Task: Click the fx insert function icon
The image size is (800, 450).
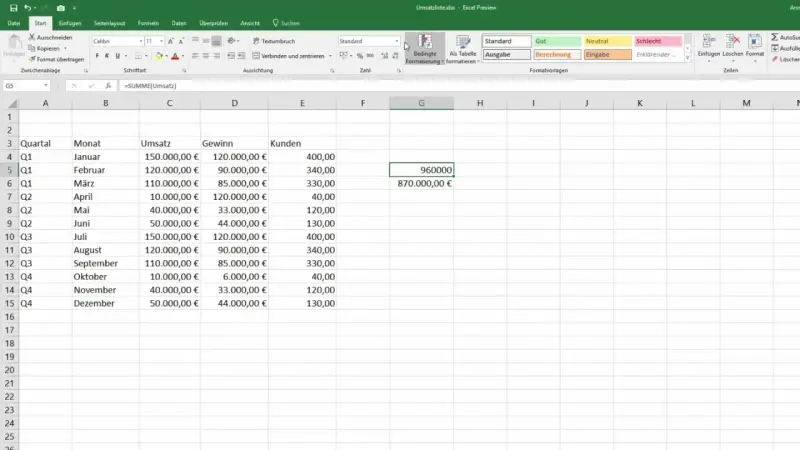Action: pyautogui.click(x=108, y=86)
